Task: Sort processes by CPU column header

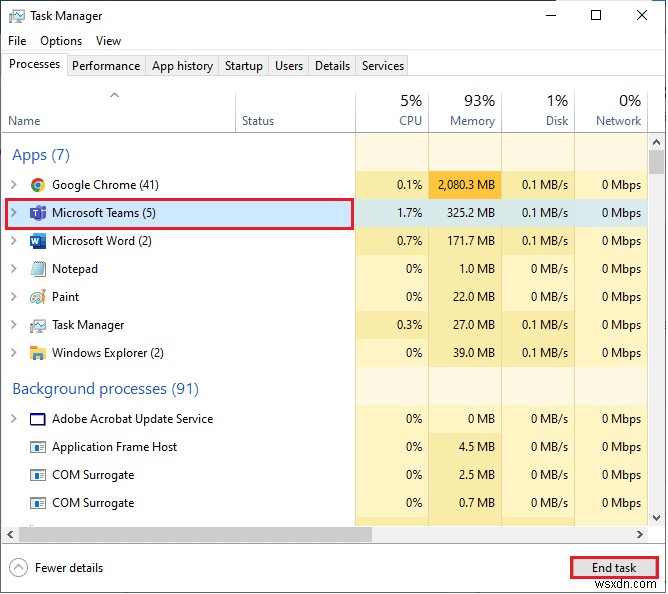Action: point(409,110)
